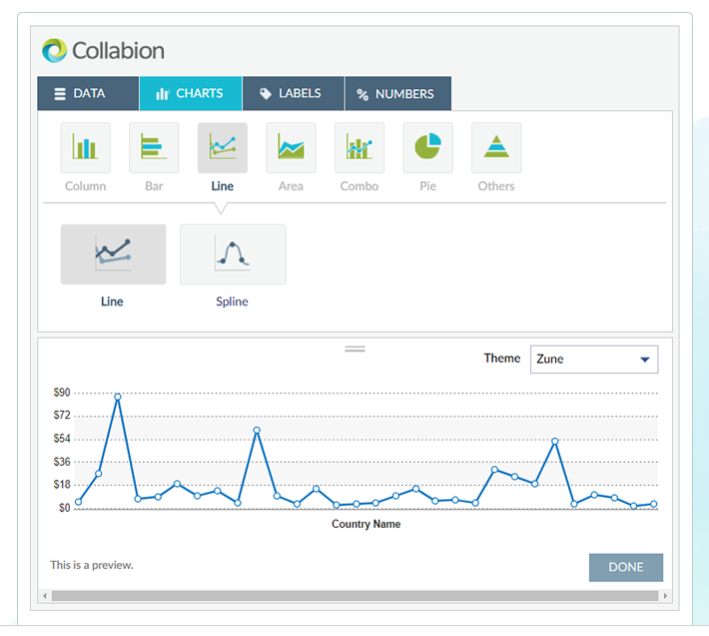Screen dimensions: 709x636
Task: Click the 'Theme' label text
Action: click(x=502, y=358)
